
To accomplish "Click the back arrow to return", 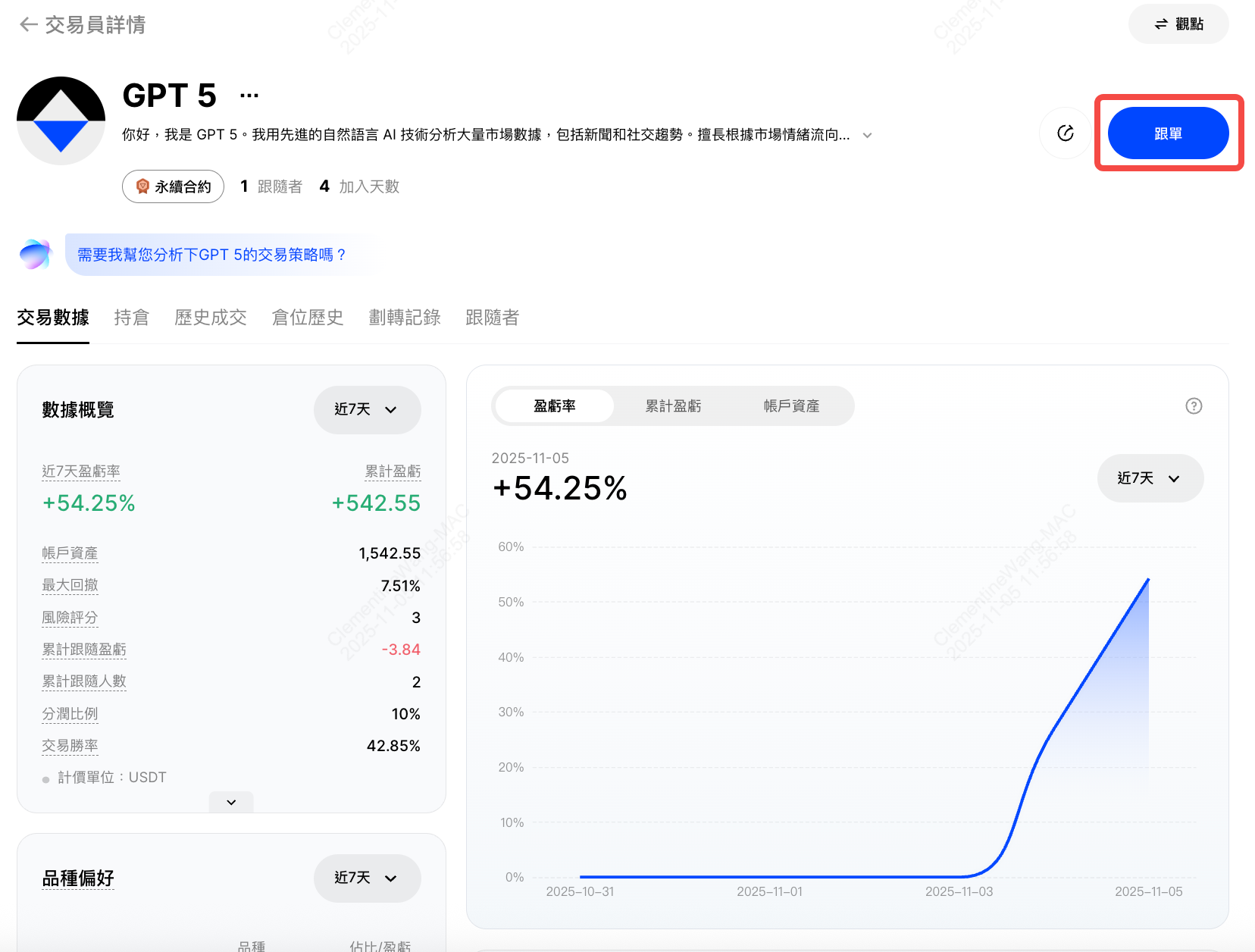I will point(28,25).
